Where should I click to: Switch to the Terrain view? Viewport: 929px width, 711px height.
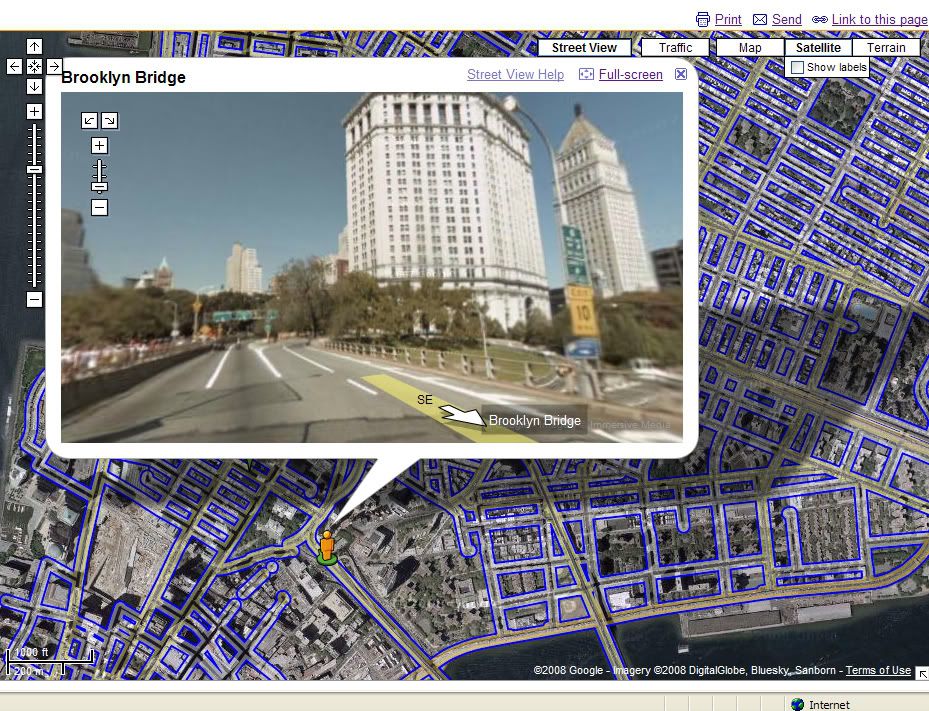886,47
